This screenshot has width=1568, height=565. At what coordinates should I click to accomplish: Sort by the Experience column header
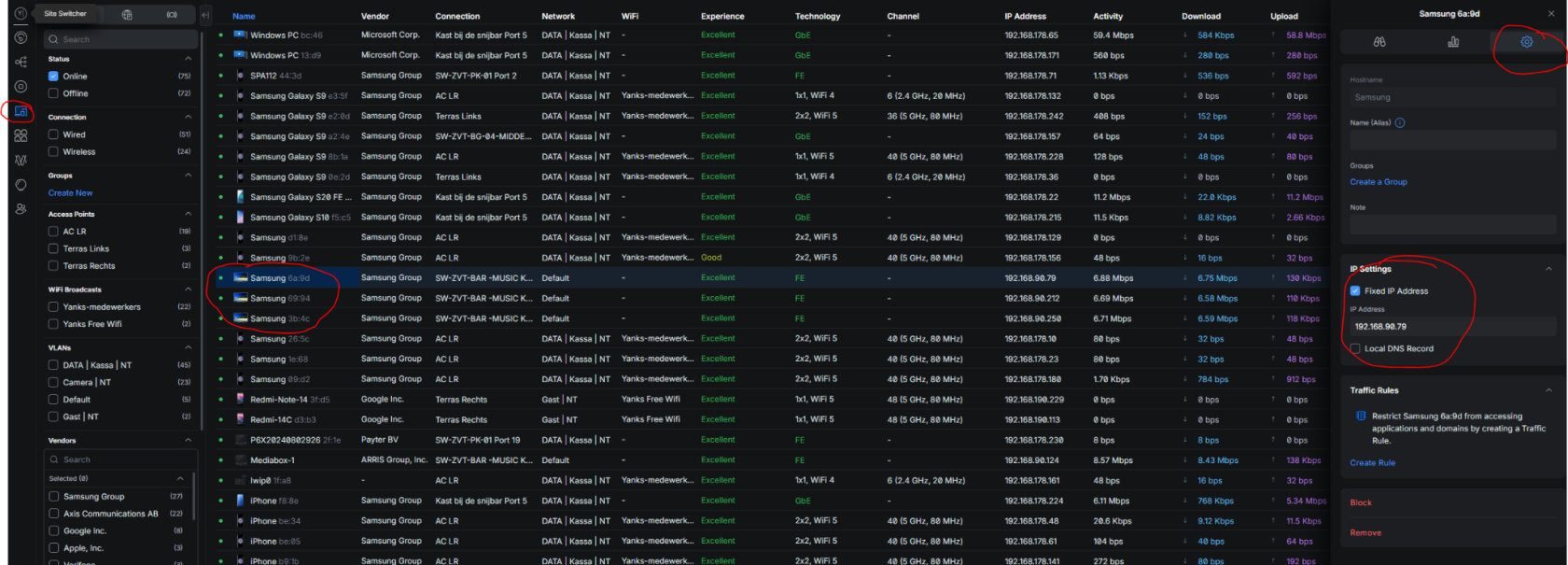click(x=722, y=16)
